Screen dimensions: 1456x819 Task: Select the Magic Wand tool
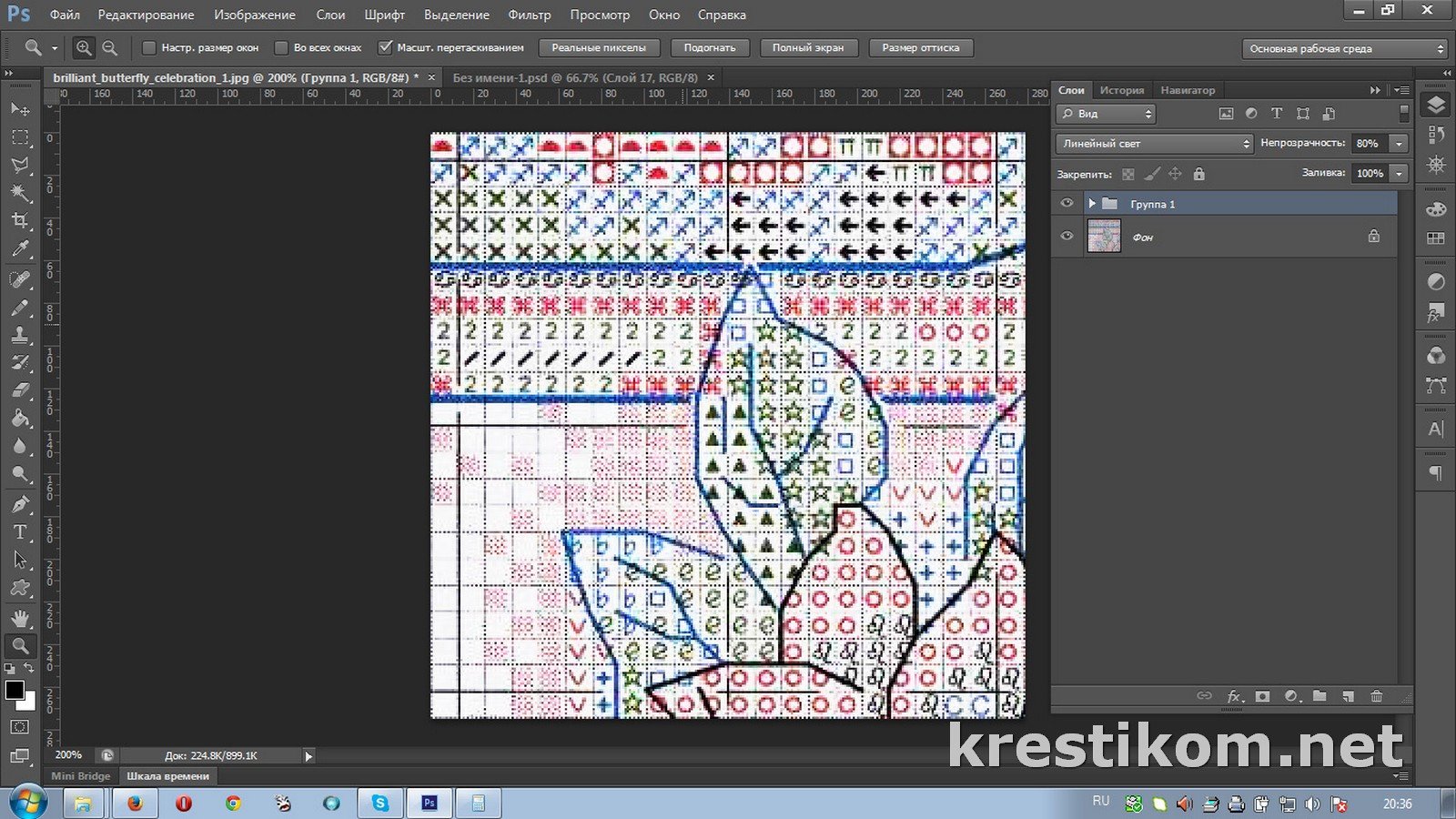(x=20, y=193)
